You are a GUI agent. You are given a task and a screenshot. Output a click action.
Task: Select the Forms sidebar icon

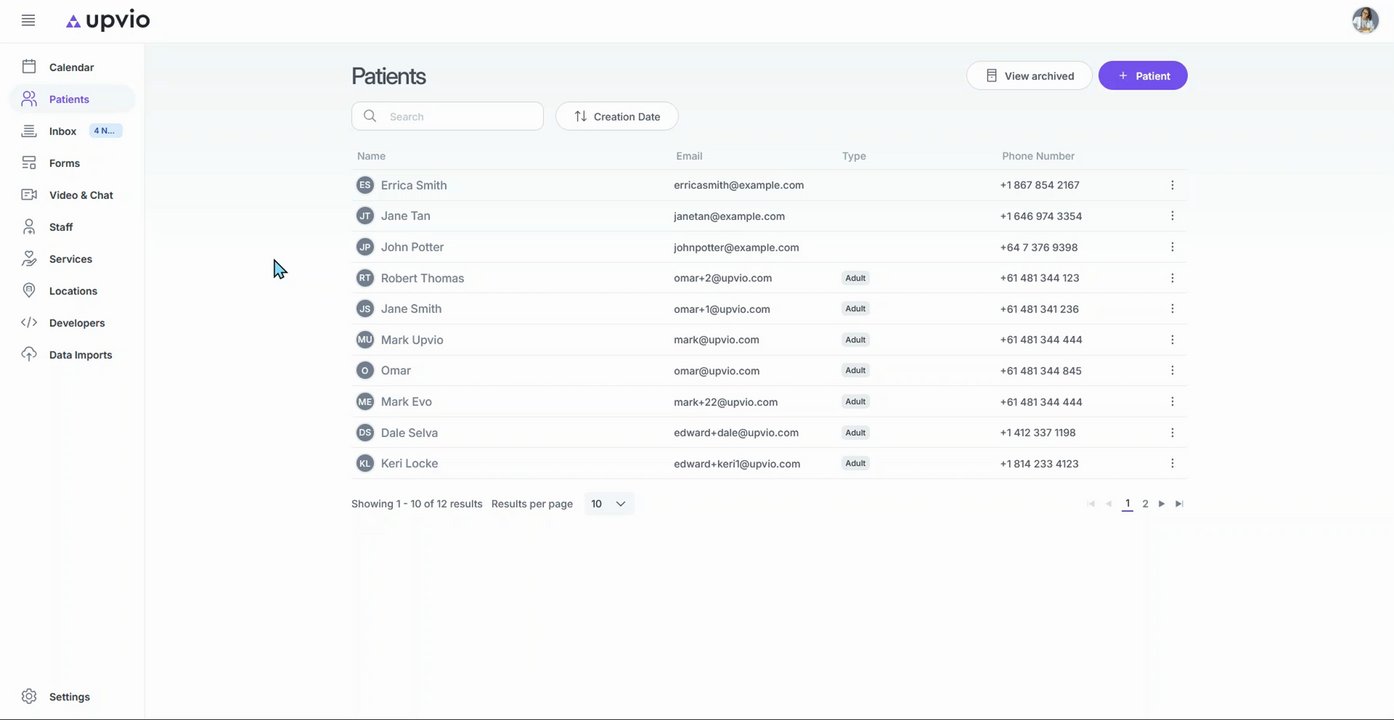click(29, 163)
